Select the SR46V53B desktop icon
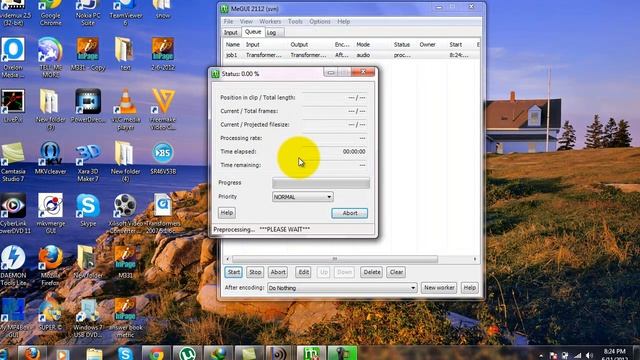 [x=163, y=158]
